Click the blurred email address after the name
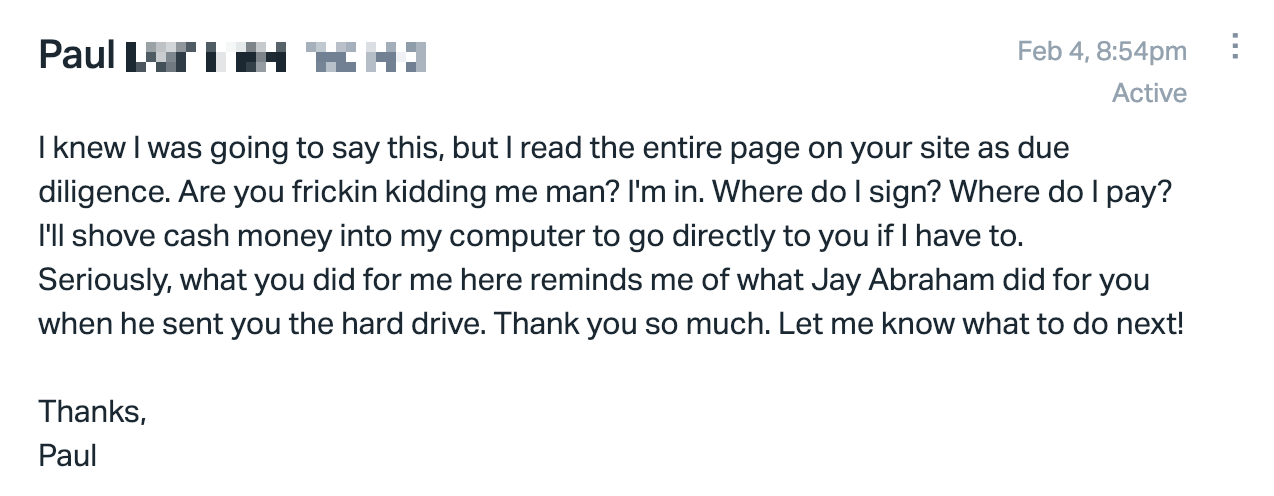 coord(365,56)
